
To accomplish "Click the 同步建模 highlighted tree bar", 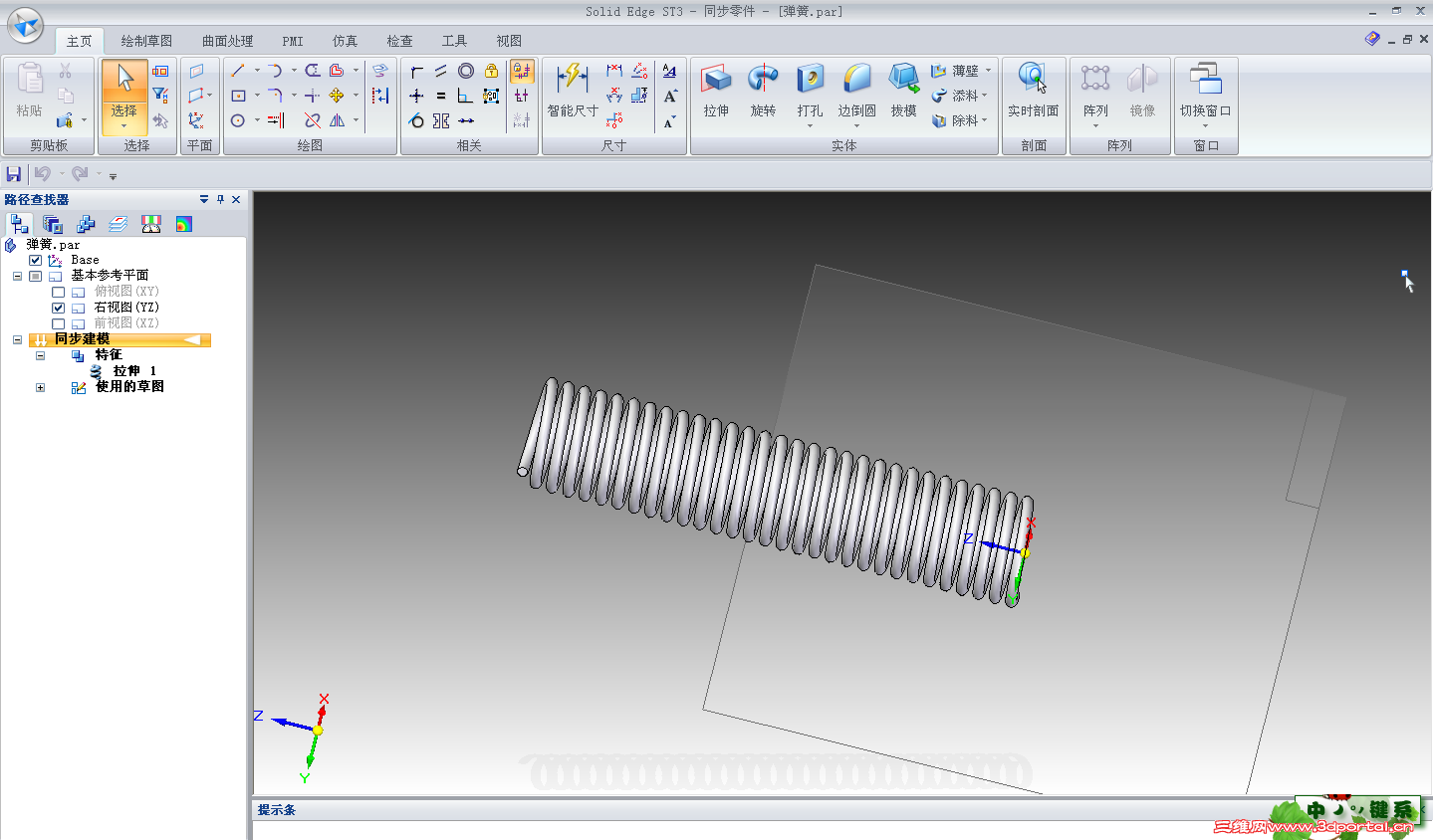I will tap(119, 339).
